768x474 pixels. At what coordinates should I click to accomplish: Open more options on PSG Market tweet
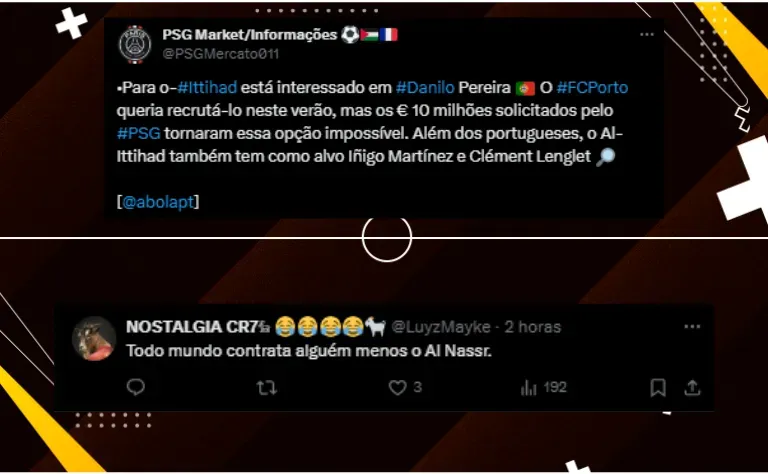coord(647,34)
